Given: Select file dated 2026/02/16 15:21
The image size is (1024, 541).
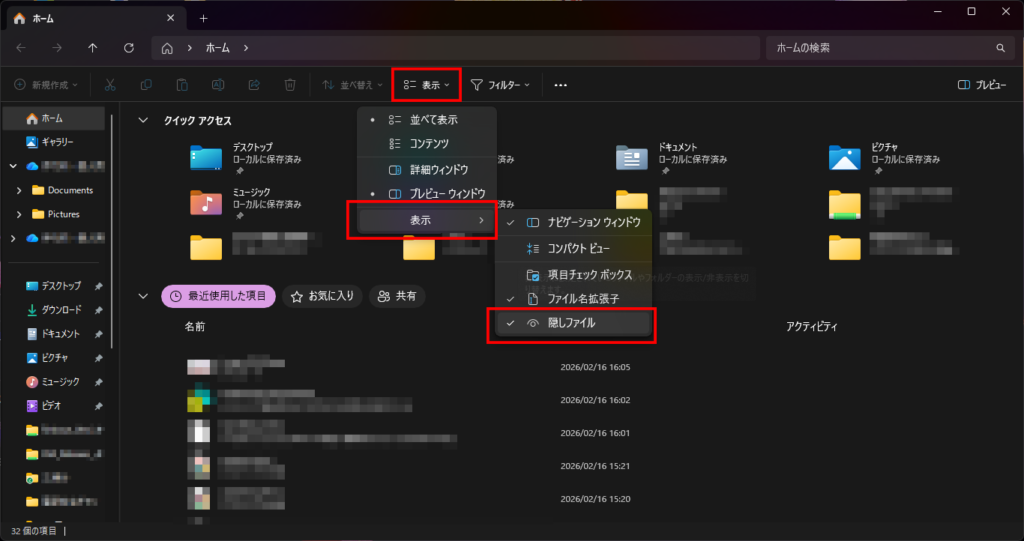Looking at the screenshot, I should coord(409,467).
